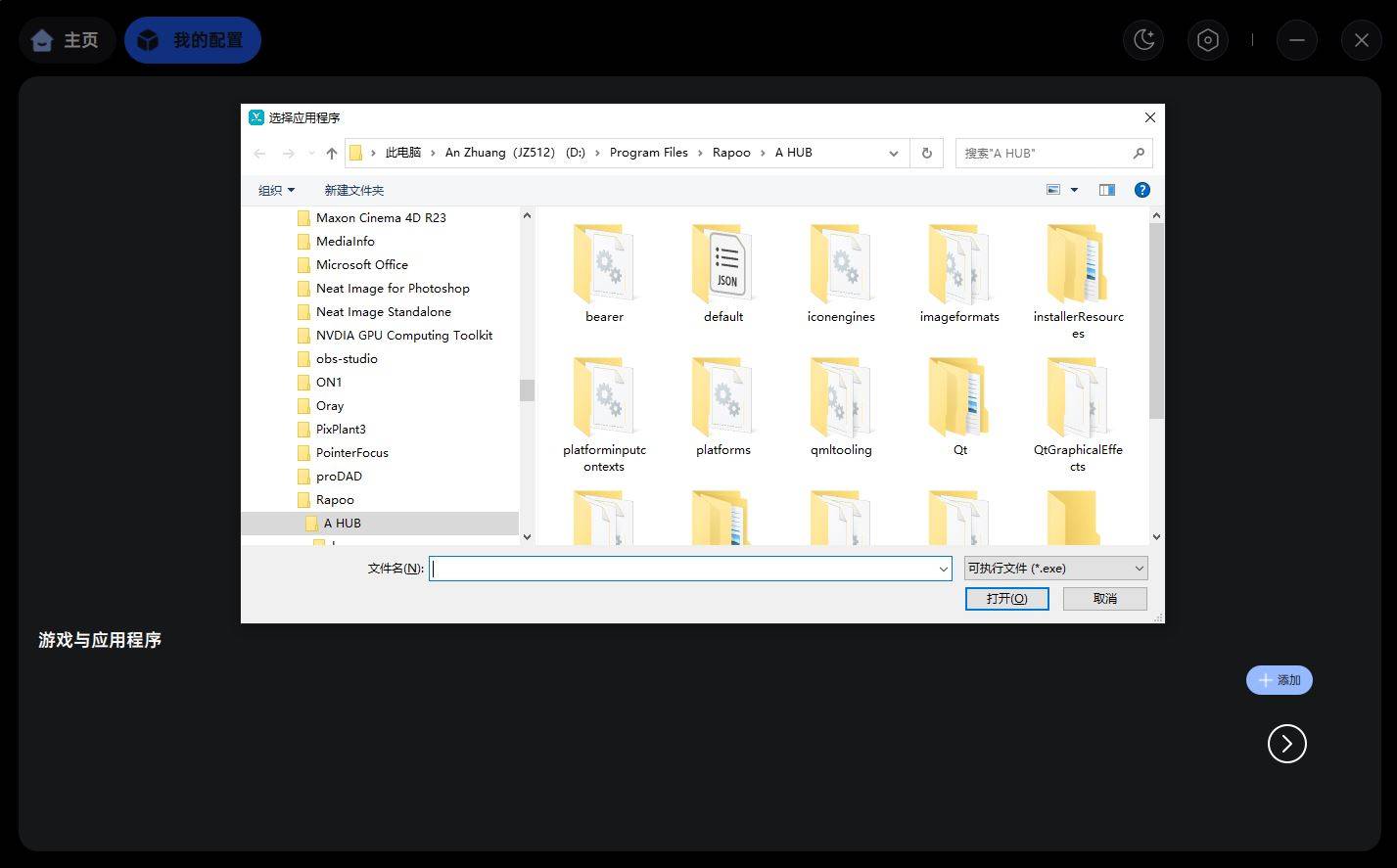Expand the address bar history dropdown
The width and height of the screenshot is (1397, 868).
pyautogui.click(x=893, y=153)
